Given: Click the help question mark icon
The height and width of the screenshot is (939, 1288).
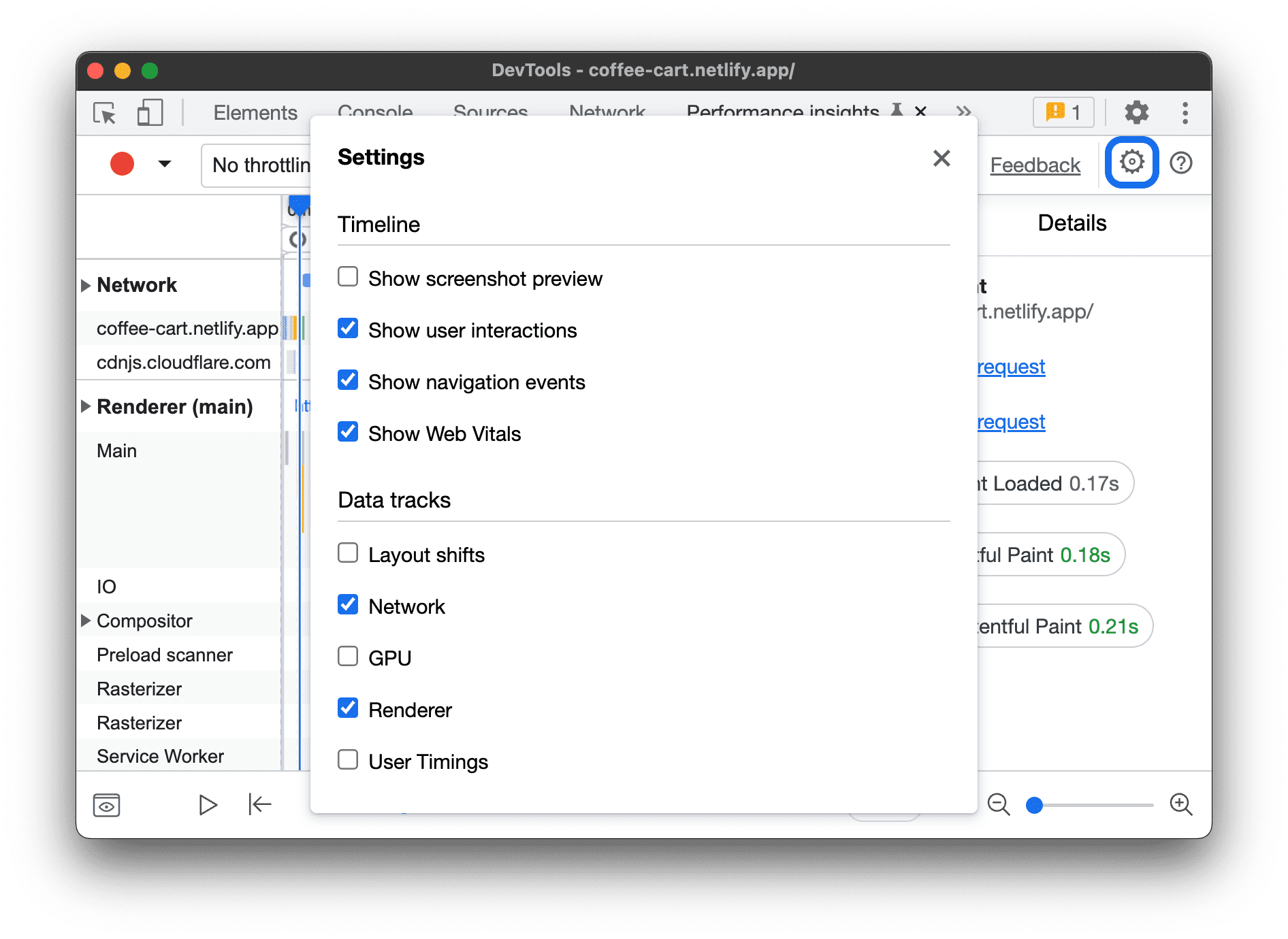Looking at the screenshot, I should [x=1180, y=163].
